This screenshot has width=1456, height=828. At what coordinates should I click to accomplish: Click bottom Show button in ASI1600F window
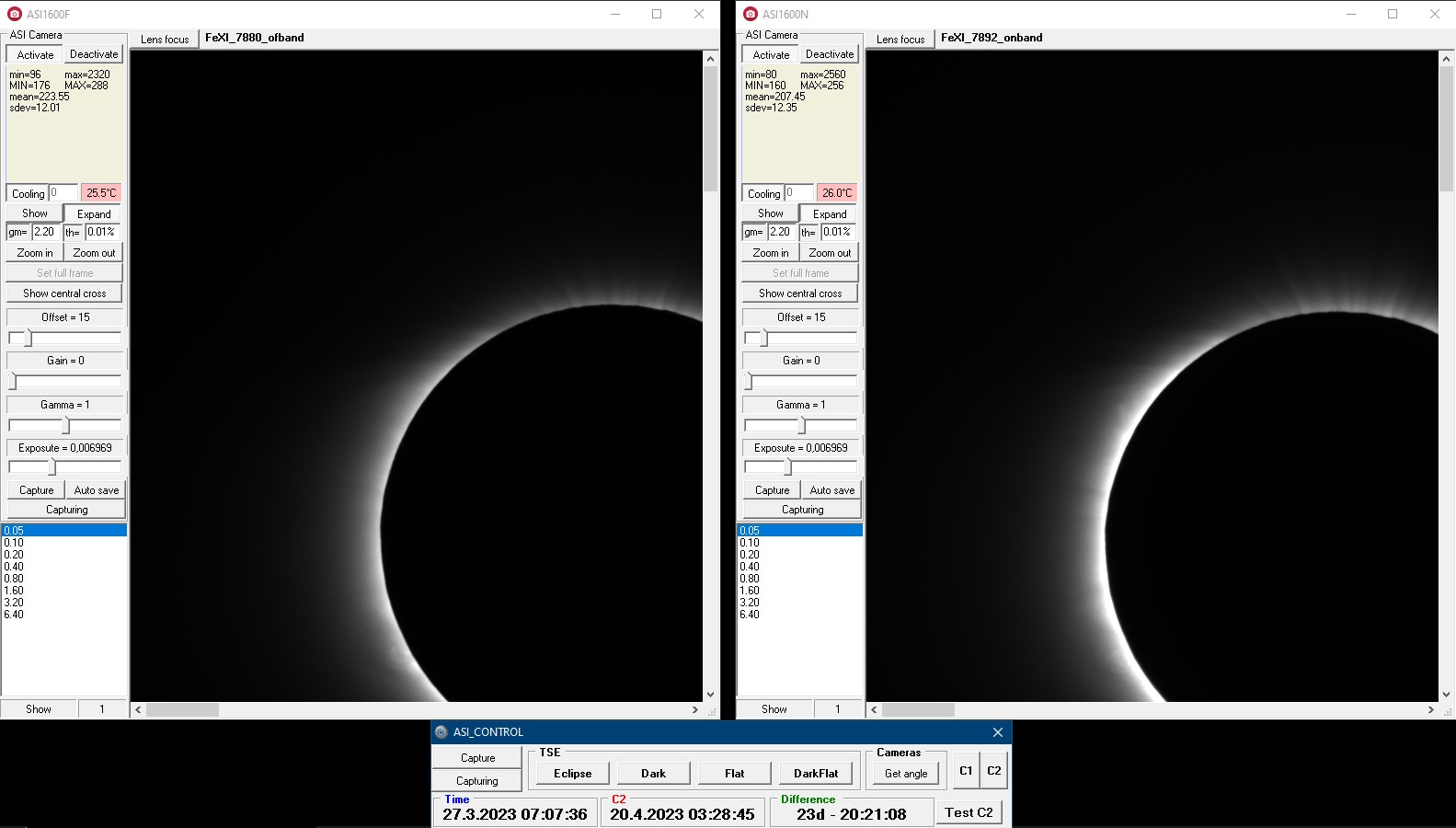(x=39, y=709)
